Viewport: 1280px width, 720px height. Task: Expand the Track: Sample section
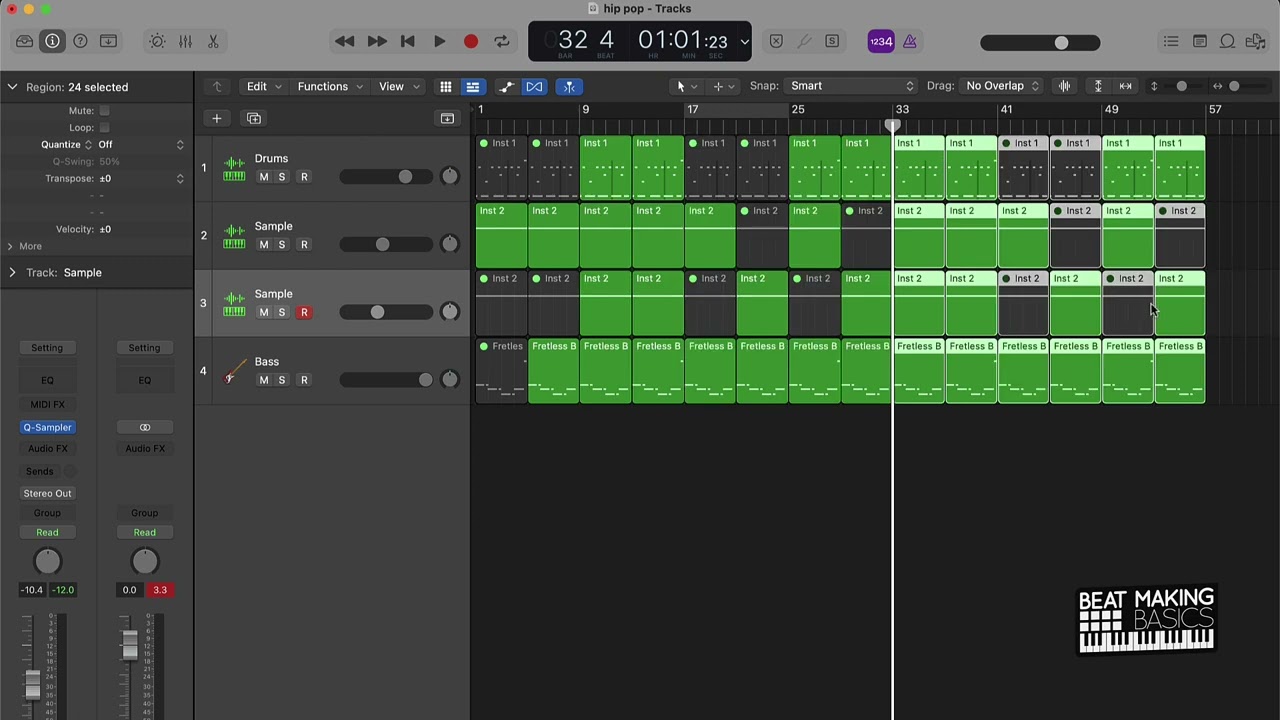point(12,272)
